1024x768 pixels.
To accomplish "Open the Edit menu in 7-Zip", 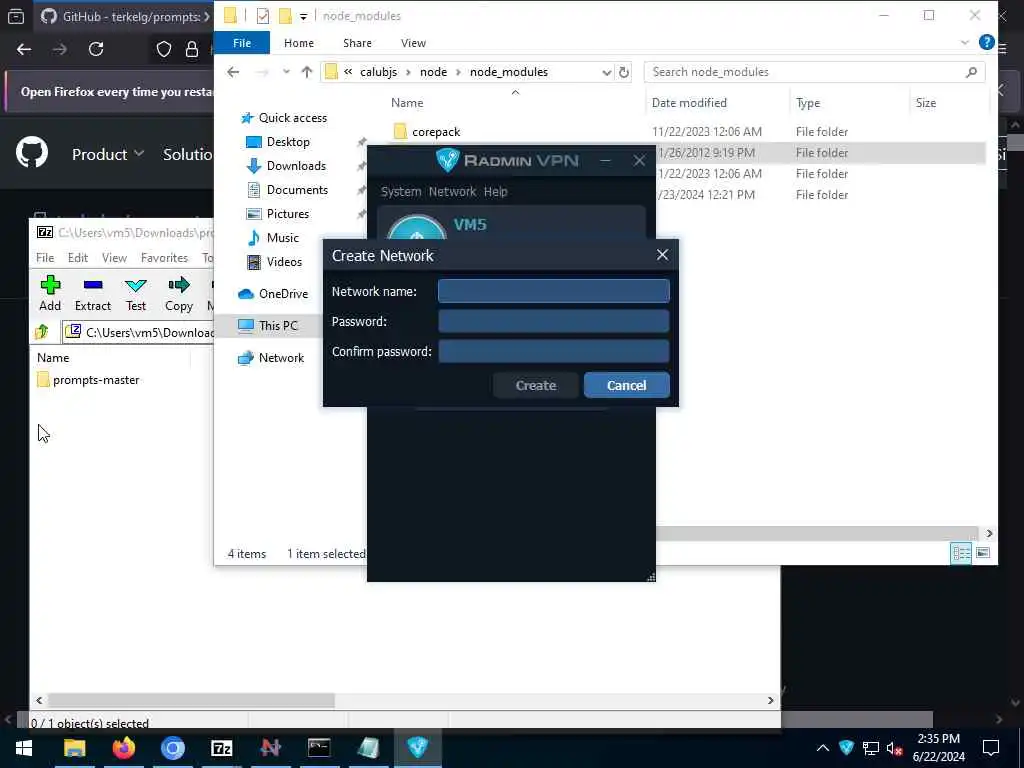I will coord(78,258).
